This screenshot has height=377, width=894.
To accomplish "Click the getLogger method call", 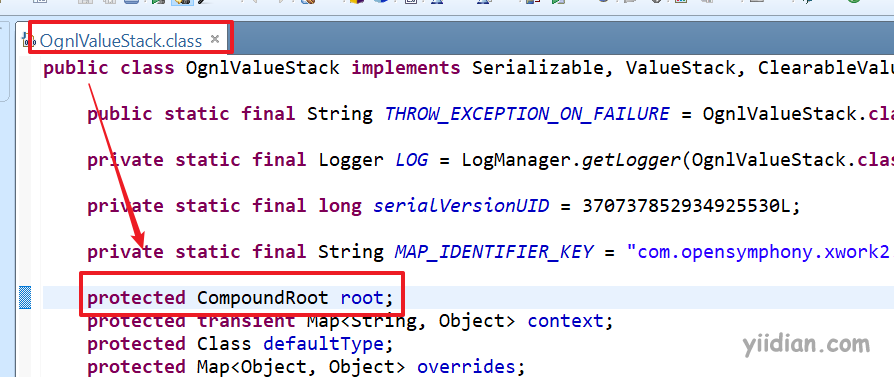I will (x=627, y=160).
